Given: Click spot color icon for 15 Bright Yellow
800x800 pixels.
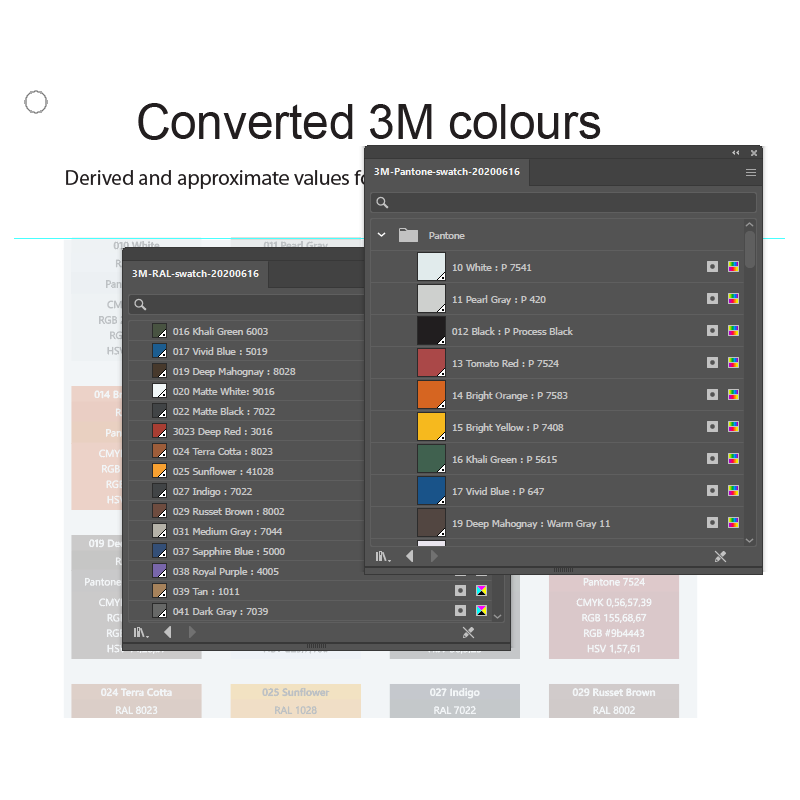Looking at the screenshot, I should (712, 427).
